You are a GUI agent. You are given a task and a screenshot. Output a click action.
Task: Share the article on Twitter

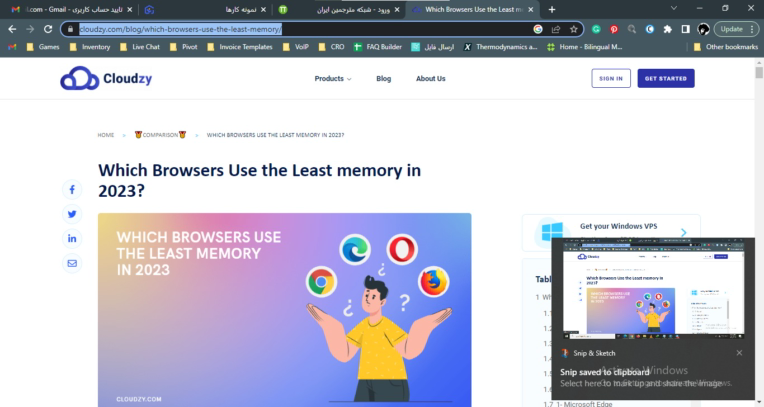(72, 214)
